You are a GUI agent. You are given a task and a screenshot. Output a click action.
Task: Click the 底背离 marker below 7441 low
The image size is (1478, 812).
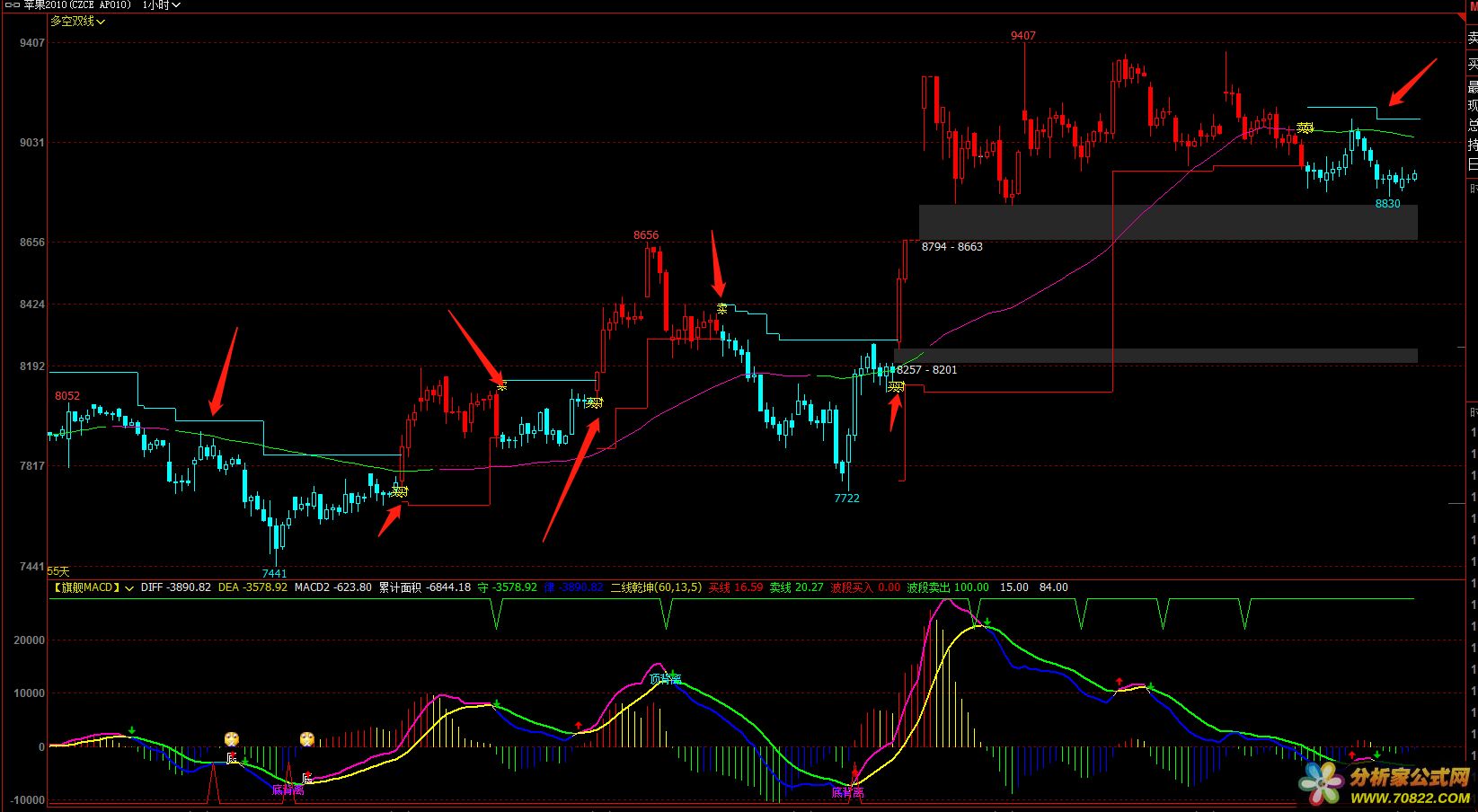[288, 790]
